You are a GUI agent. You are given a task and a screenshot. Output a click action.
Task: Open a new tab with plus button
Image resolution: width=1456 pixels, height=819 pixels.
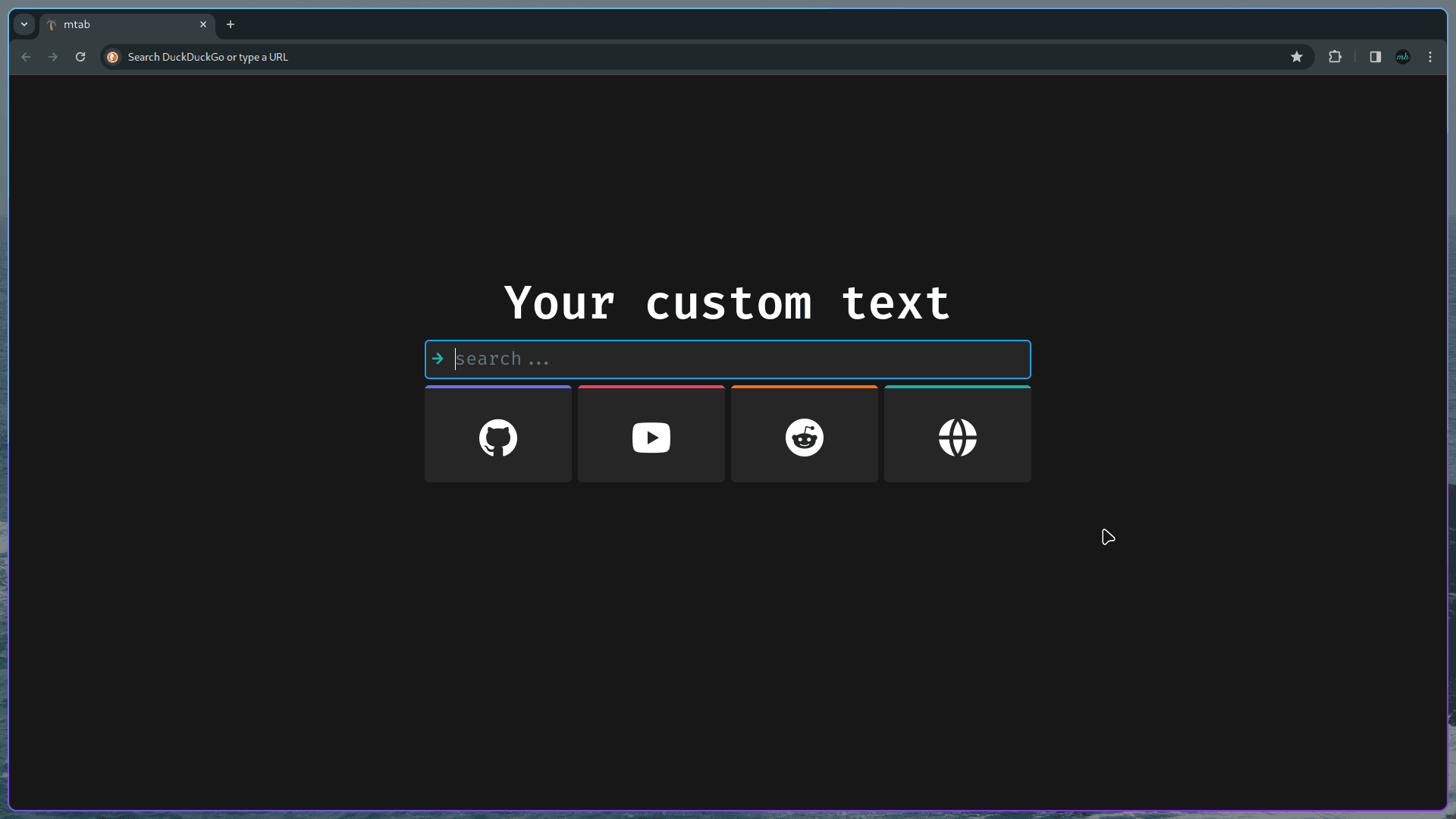pyautogui.click(x=231, y=24)
